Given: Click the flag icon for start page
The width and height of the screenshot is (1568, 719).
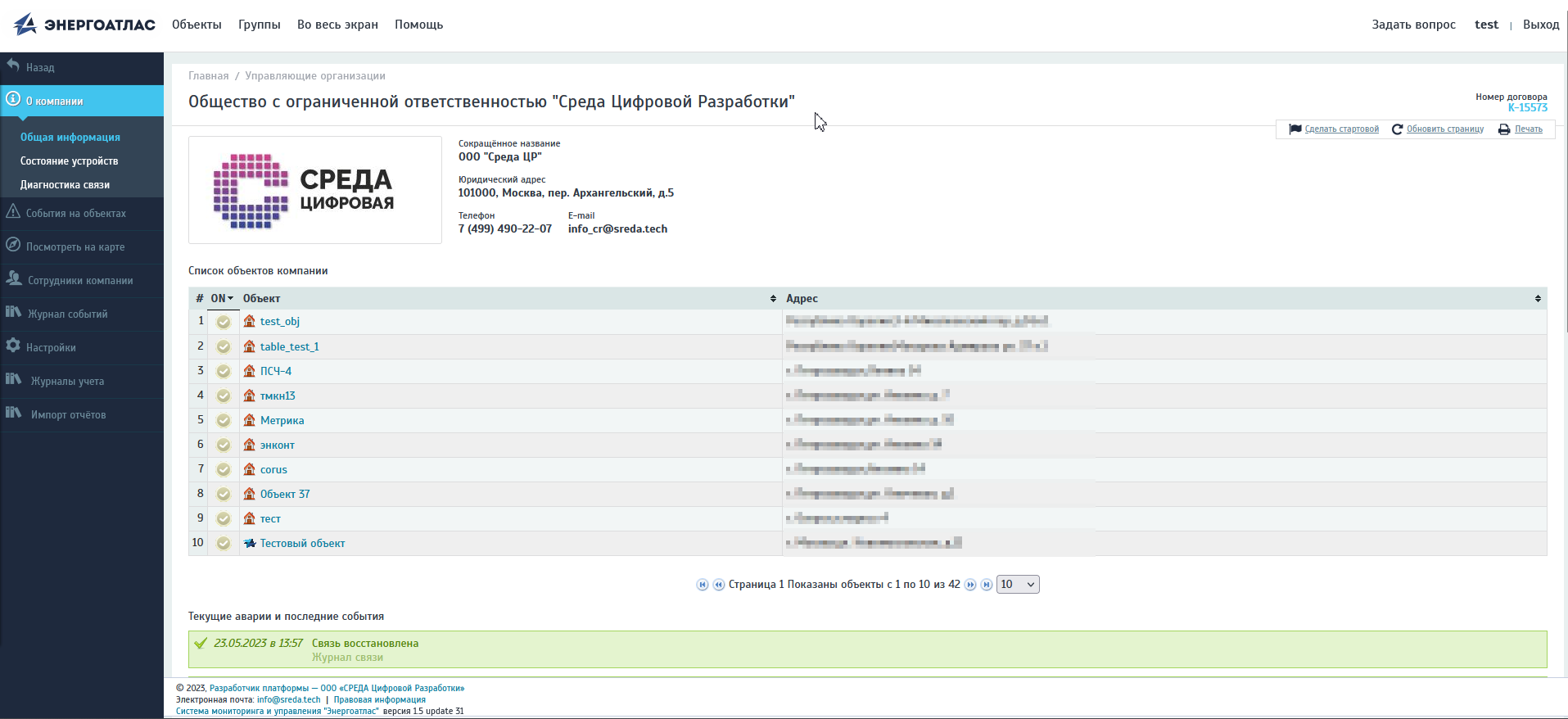Looking at the screenshot, I should pos(1295,129).
